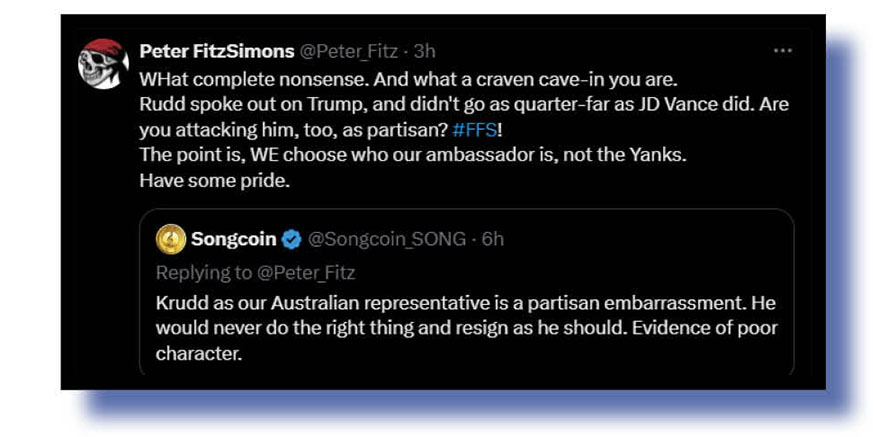This screenshot has height=437, width=879.
Task: Click the blue verified badge beside Songcoin
Action: click(291, 239)
